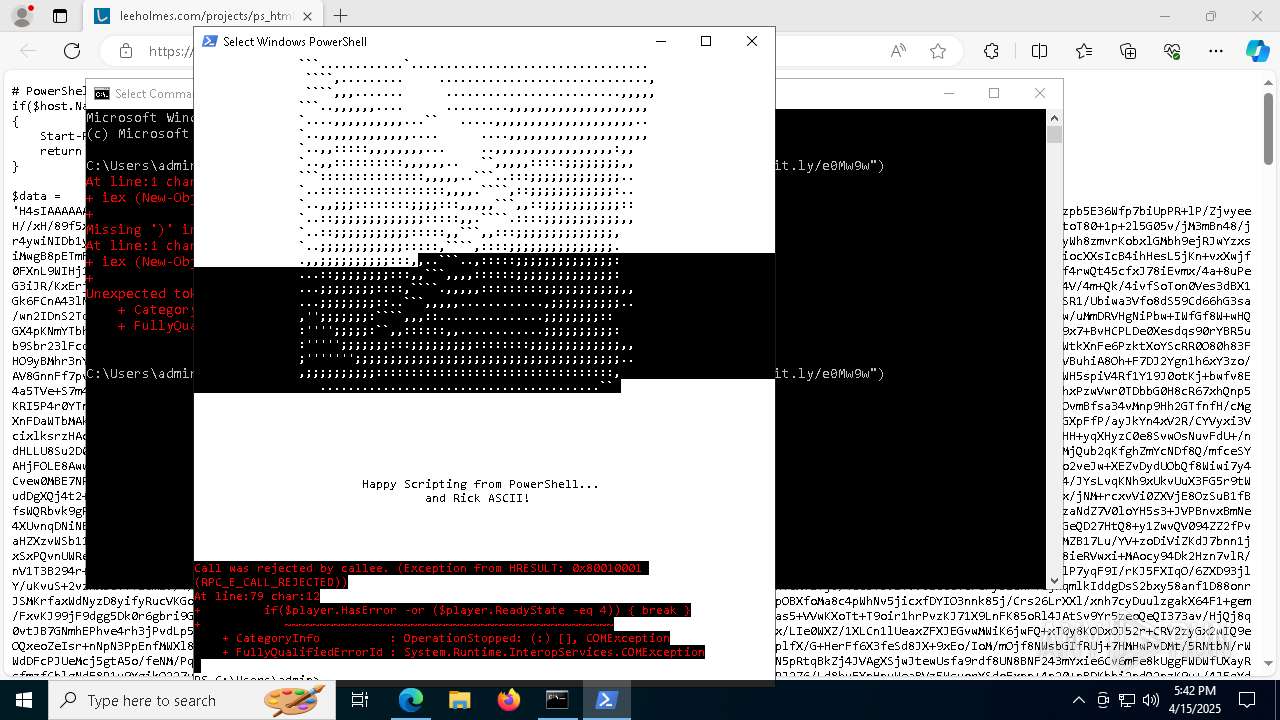The width and height of the screenshot is (1280, 720).
Task: View site information lock icon
Action: coord(125,51)
